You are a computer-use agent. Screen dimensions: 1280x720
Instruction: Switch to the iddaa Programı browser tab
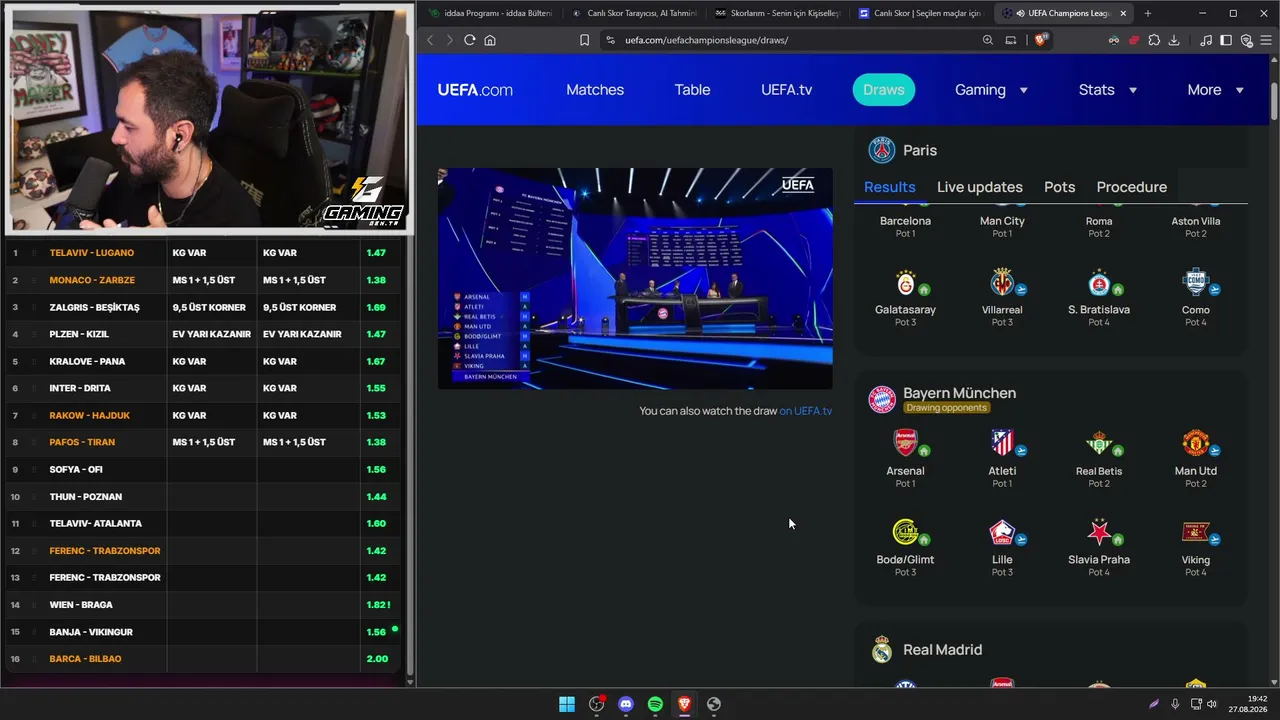click(x=489, y=13)
